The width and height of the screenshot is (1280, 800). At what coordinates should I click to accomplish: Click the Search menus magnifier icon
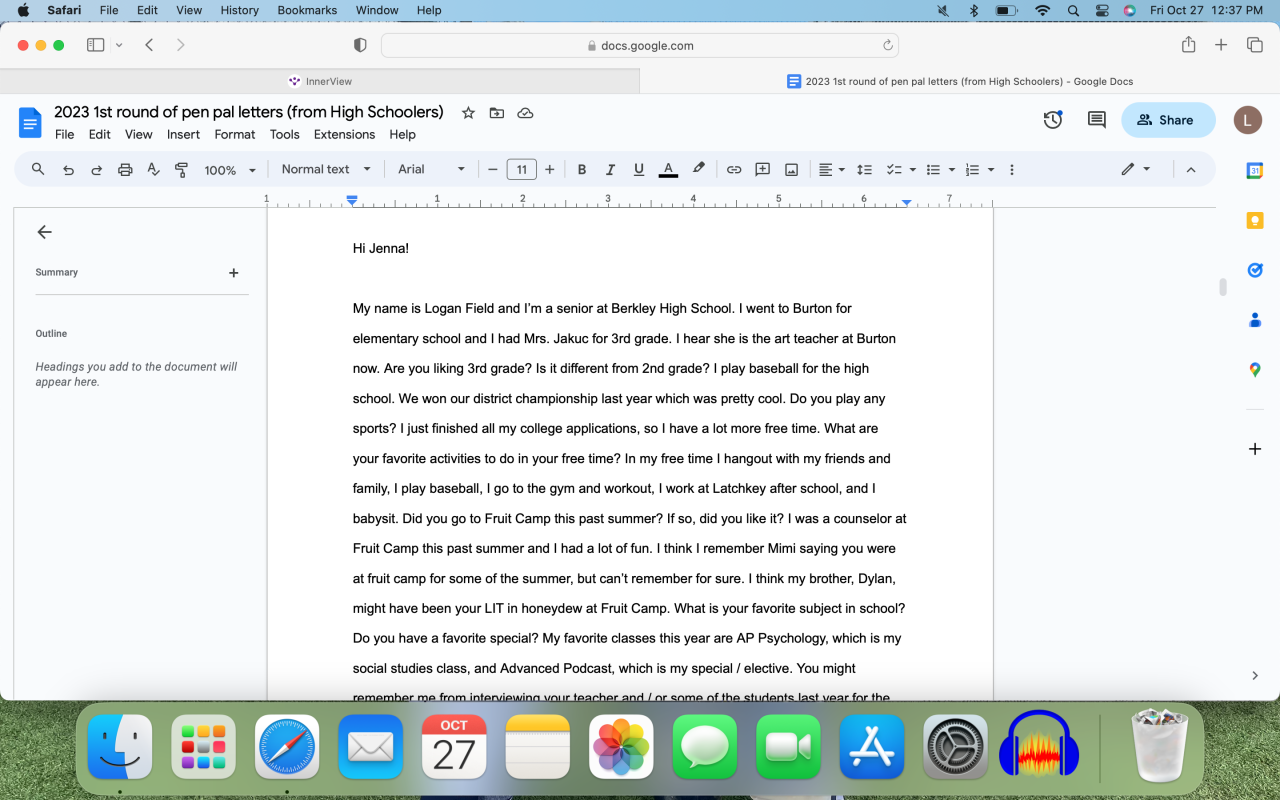[38, 169]
